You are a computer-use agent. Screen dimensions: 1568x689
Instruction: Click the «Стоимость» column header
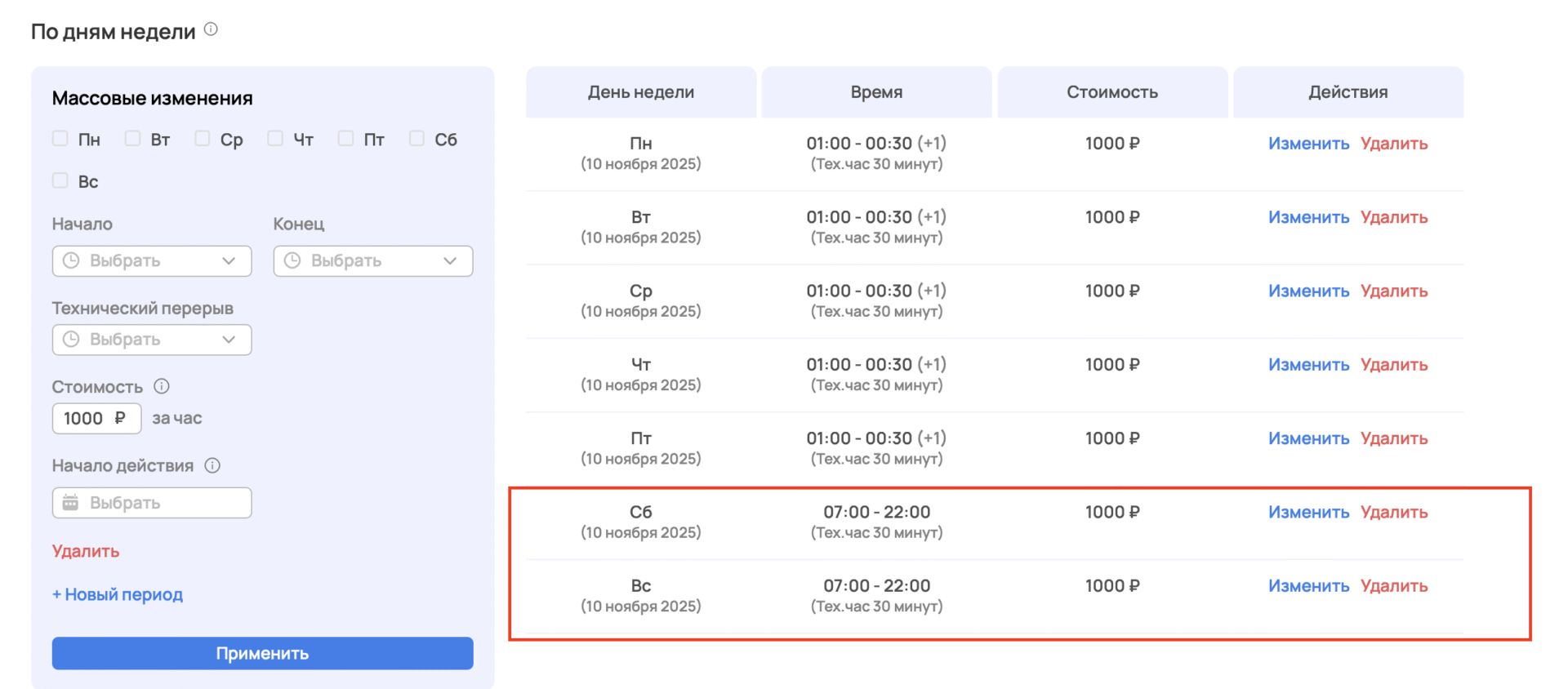pyautogui.click(x=1111, y=92)
